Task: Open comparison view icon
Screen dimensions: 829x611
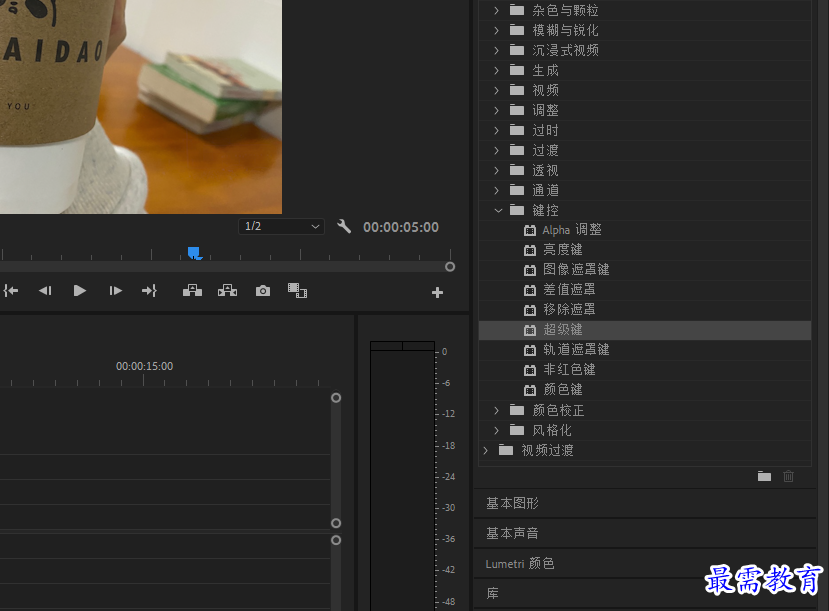Action: [297, 291]
